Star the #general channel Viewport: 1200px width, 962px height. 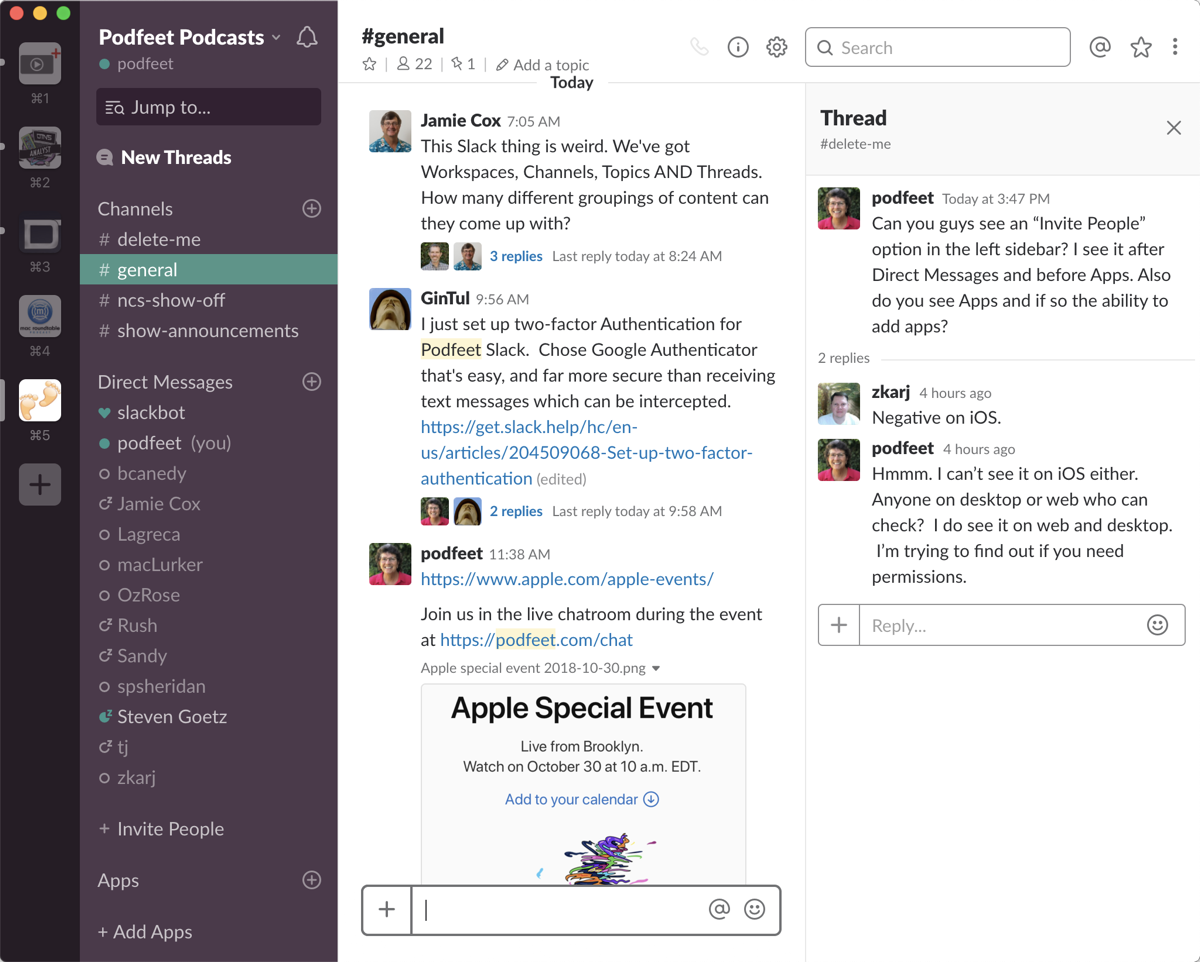(x=369, y=64)
